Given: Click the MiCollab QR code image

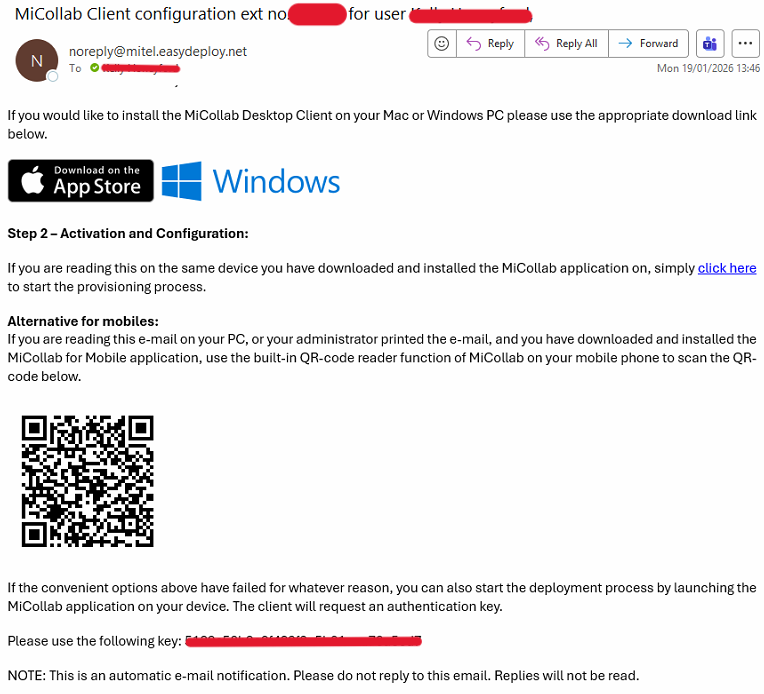Looking at the screenshot, I should click(x=88, y=481).
